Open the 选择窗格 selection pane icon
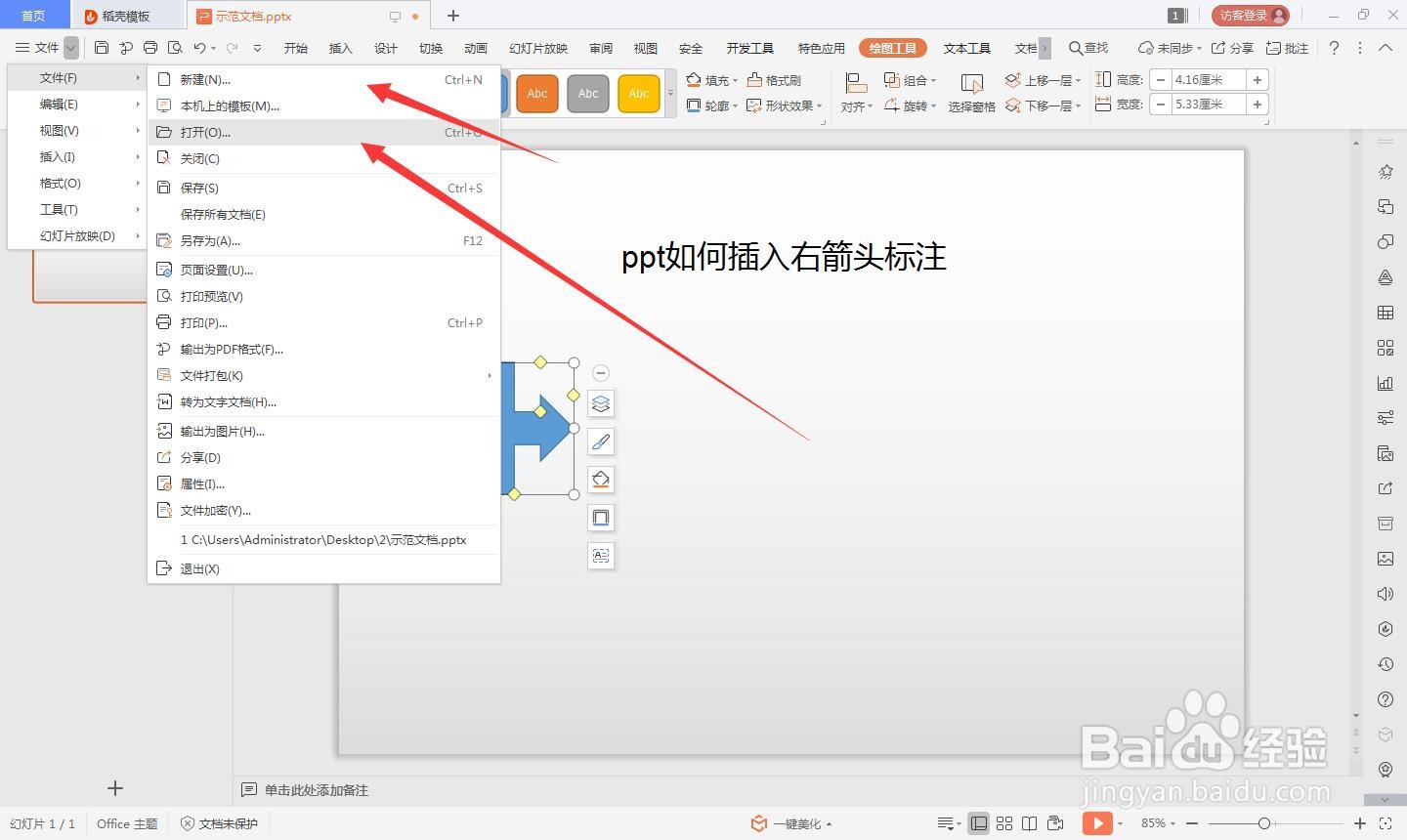This screenshot has height=840, width=1407. tap(971, 93)
